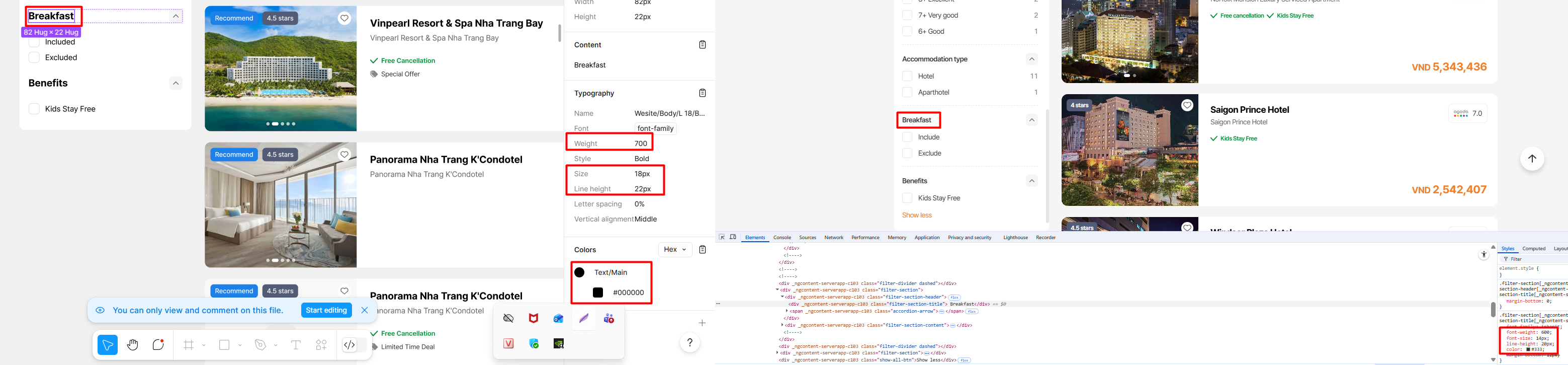Collapse the Breakfast filter section on the website

tap(1032, 120)
